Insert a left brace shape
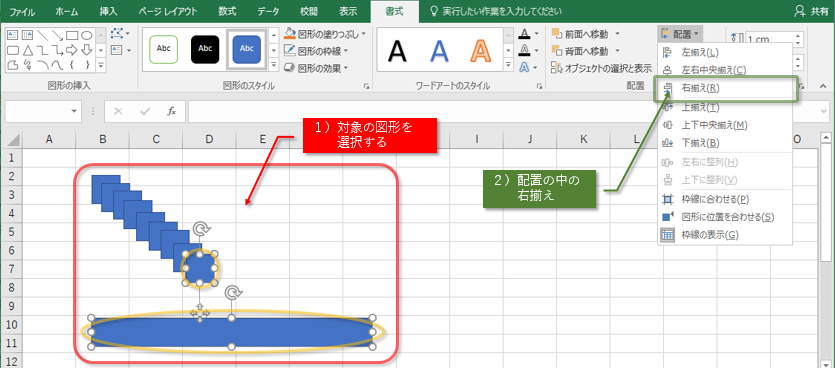This screenshot has height=368, width=835. 72,65
